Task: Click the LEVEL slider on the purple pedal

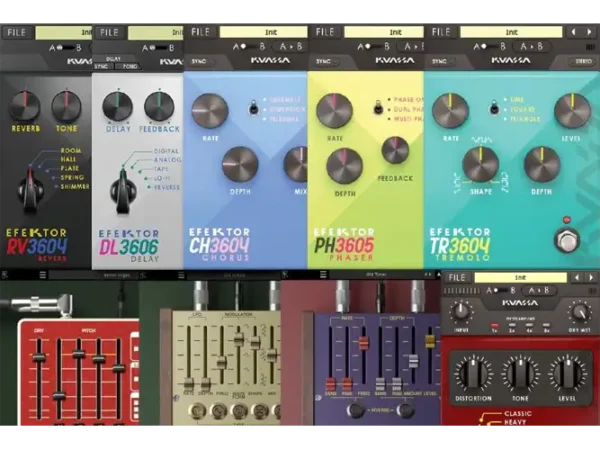Action: [430, 340]
